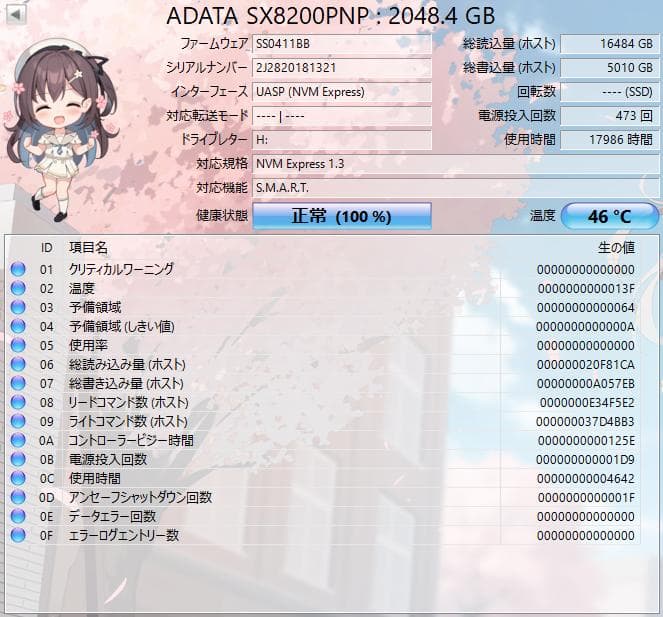Click the 生の値 column header
Viewport: 663px width, 617px height.
click(x=616, y=248)
